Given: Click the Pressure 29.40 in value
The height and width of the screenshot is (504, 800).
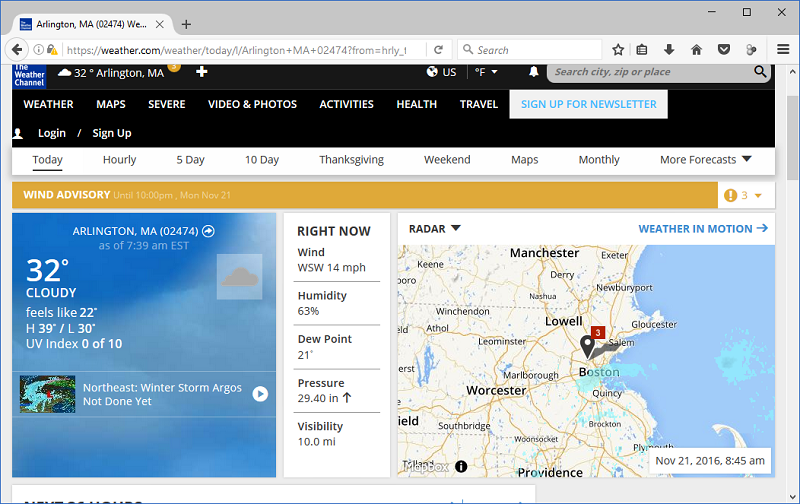Looking at the screenshot, I should point(324,398).
